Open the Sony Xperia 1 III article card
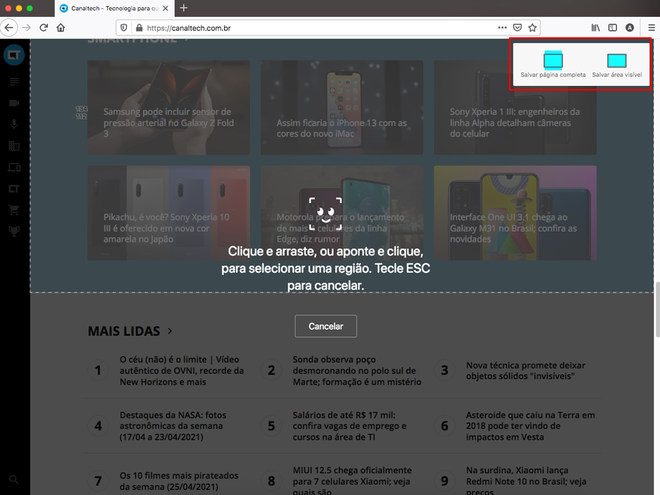 (x=515, y=107)
